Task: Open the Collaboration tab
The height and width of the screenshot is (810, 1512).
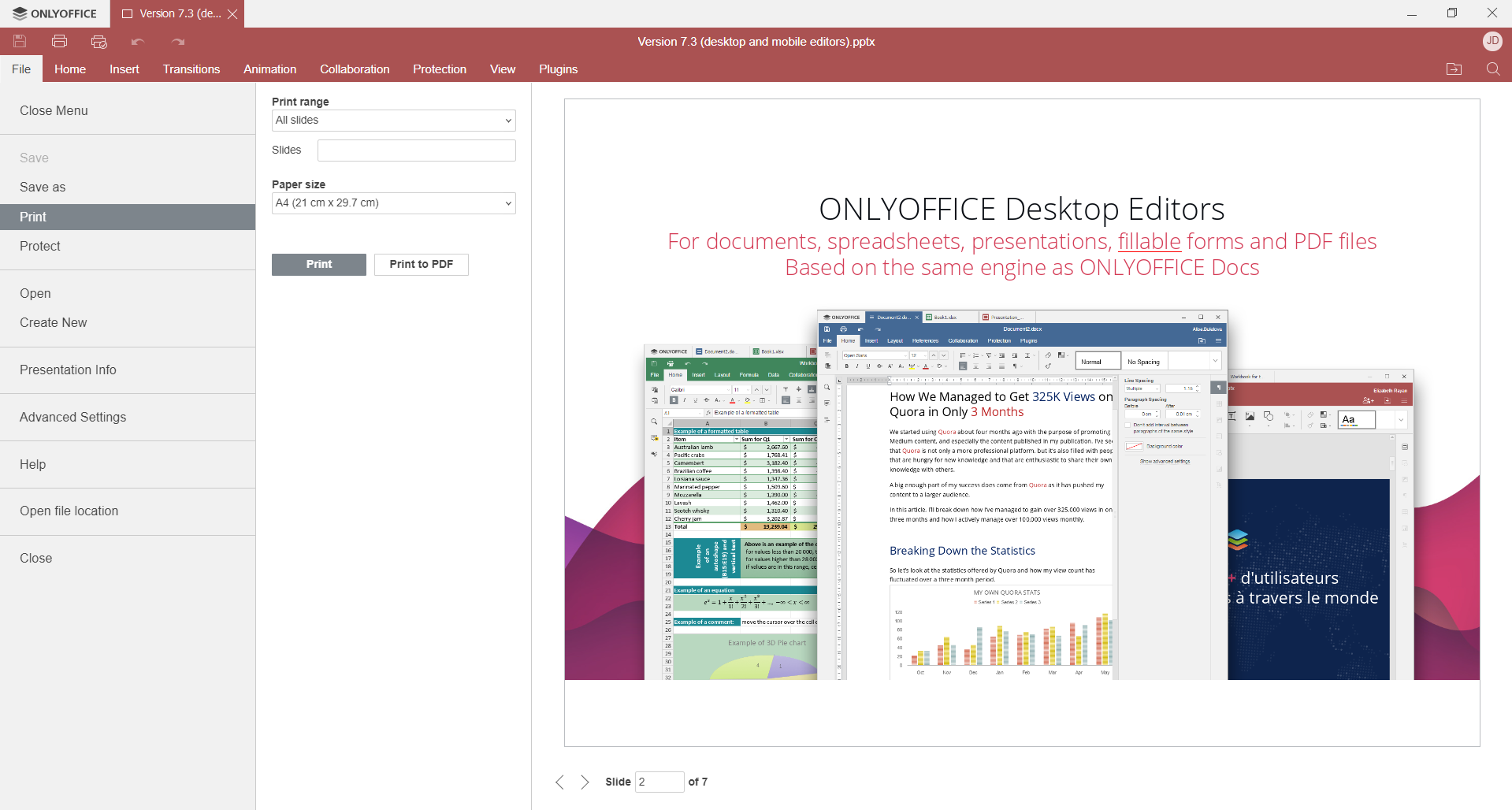Action: pyautogui.click(x=355, y=69)
